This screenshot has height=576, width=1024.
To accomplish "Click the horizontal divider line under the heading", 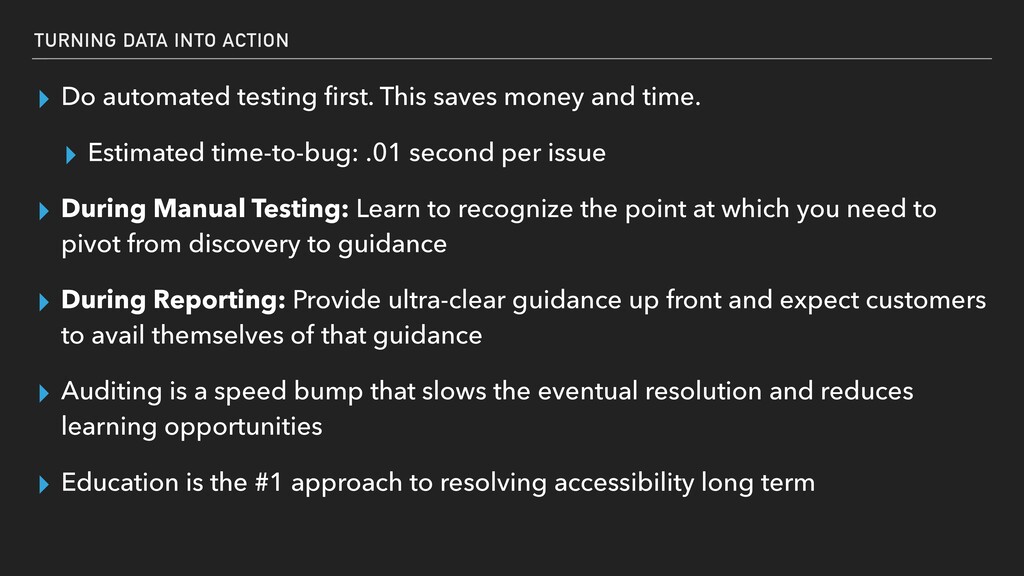I will click(512, 59).
